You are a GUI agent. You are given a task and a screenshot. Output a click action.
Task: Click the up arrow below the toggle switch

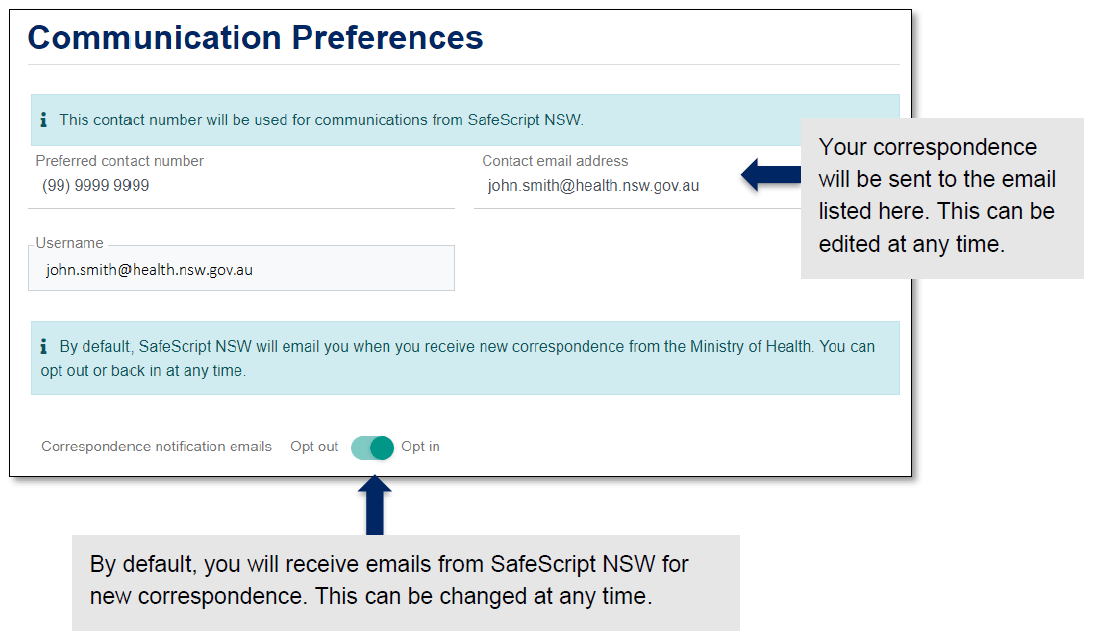pyautogui.click(x=374, y=505)
